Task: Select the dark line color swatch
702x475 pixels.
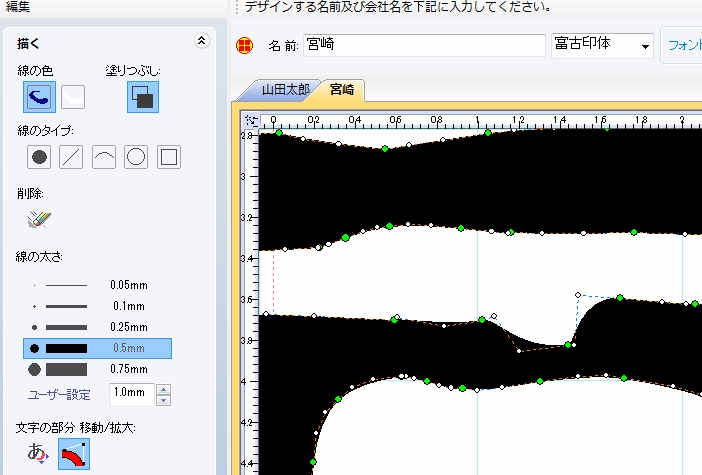Action: [x=40, y=97]
